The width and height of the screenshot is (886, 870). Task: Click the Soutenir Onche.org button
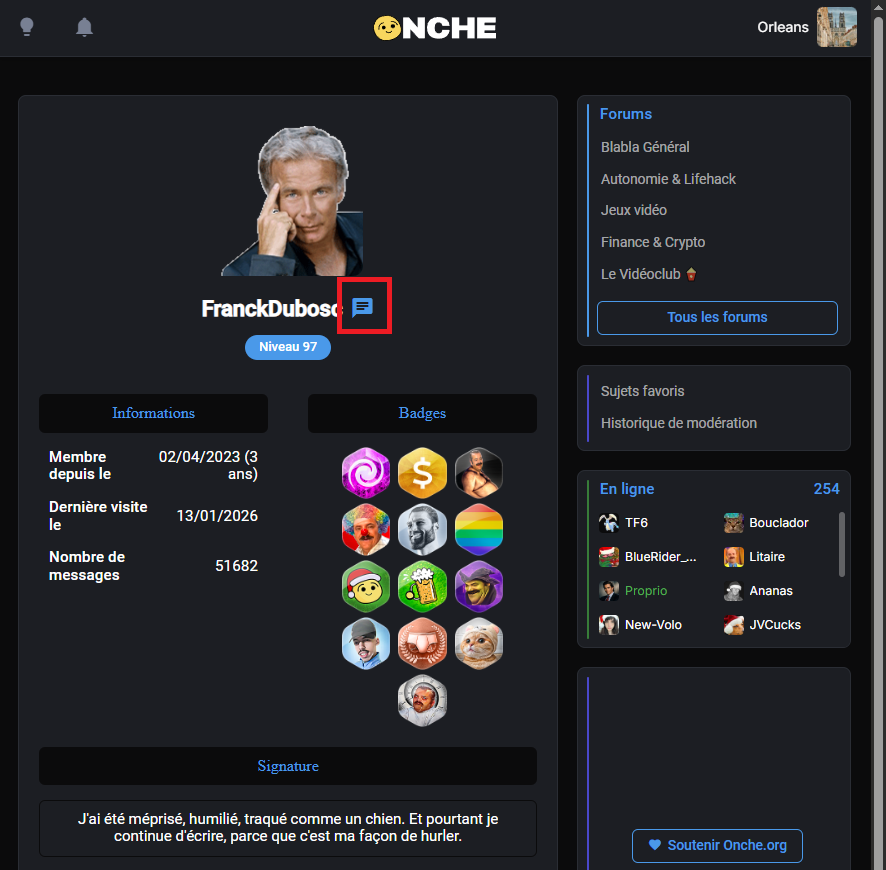(x=717, y=845)
